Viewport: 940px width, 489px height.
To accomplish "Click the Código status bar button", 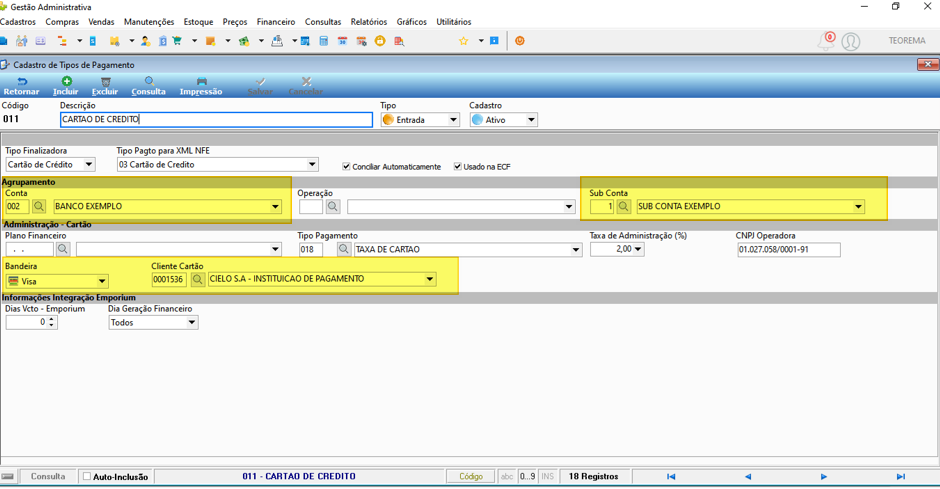I will 471,476.
